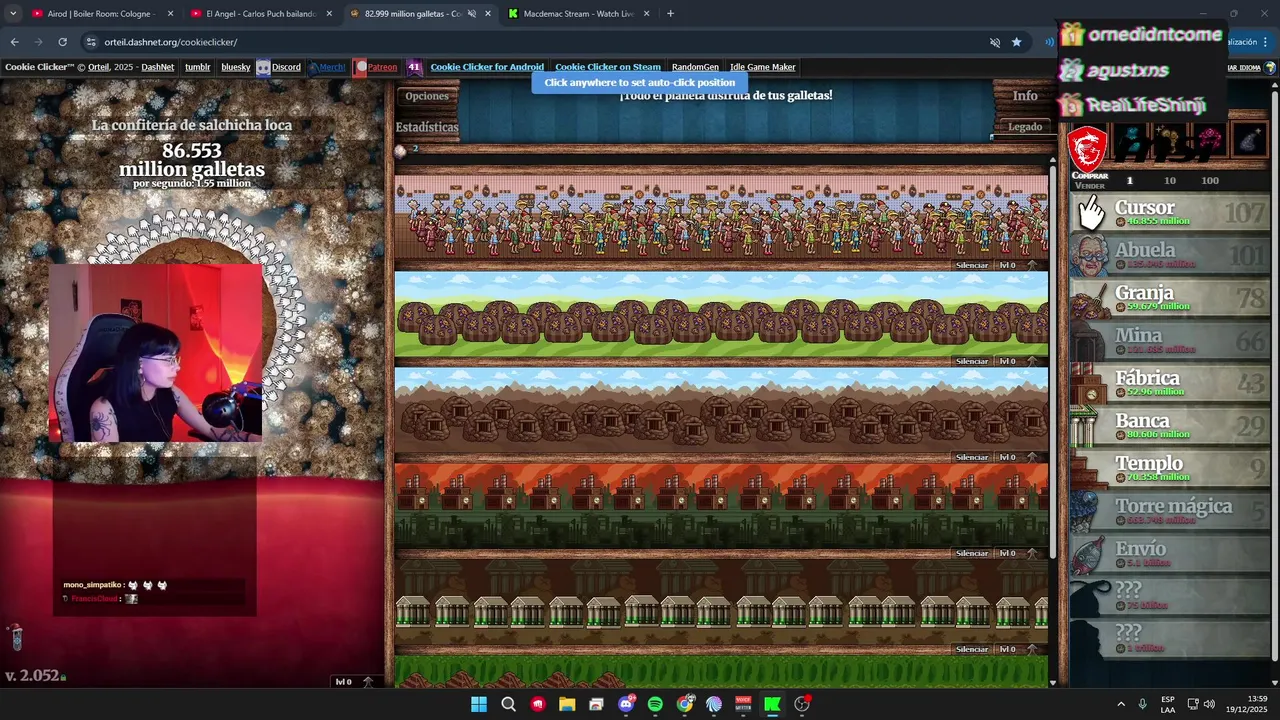1280x720 pixels.
Task: Buy a Banca building
Action: [1170, 427]
